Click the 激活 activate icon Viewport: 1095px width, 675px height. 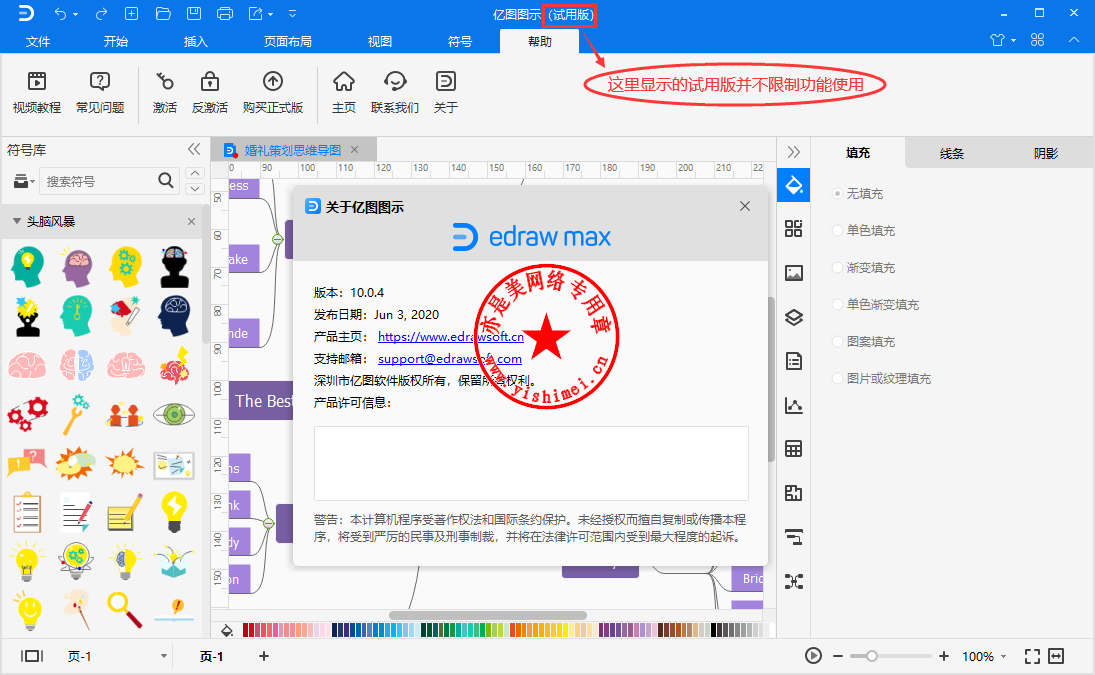[x=165, y=91]
